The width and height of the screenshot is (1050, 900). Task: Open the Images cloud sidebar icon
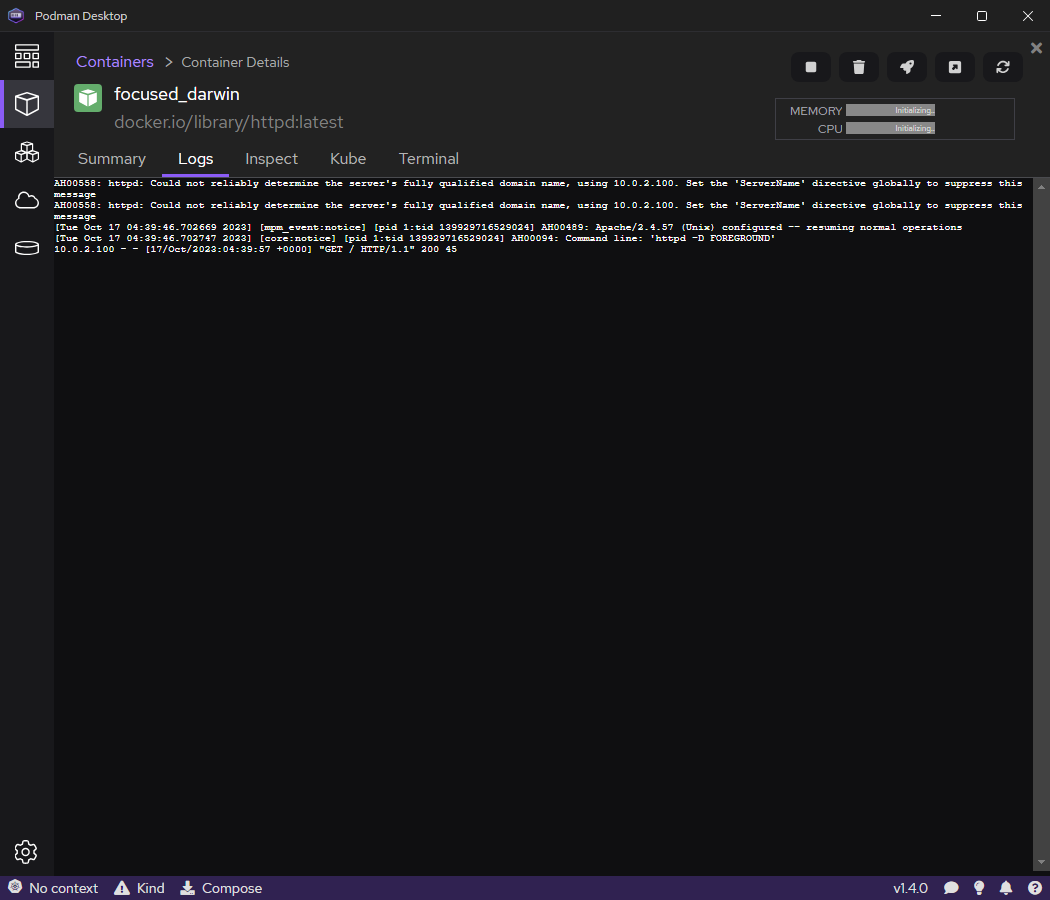[27, 200]
